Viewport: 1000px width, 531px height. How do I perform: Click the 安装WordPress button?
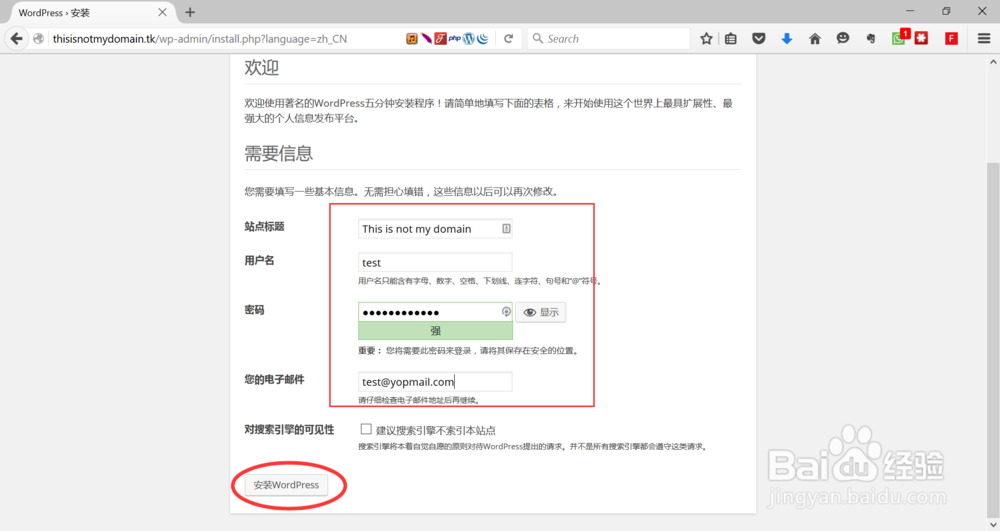[286, 485]
